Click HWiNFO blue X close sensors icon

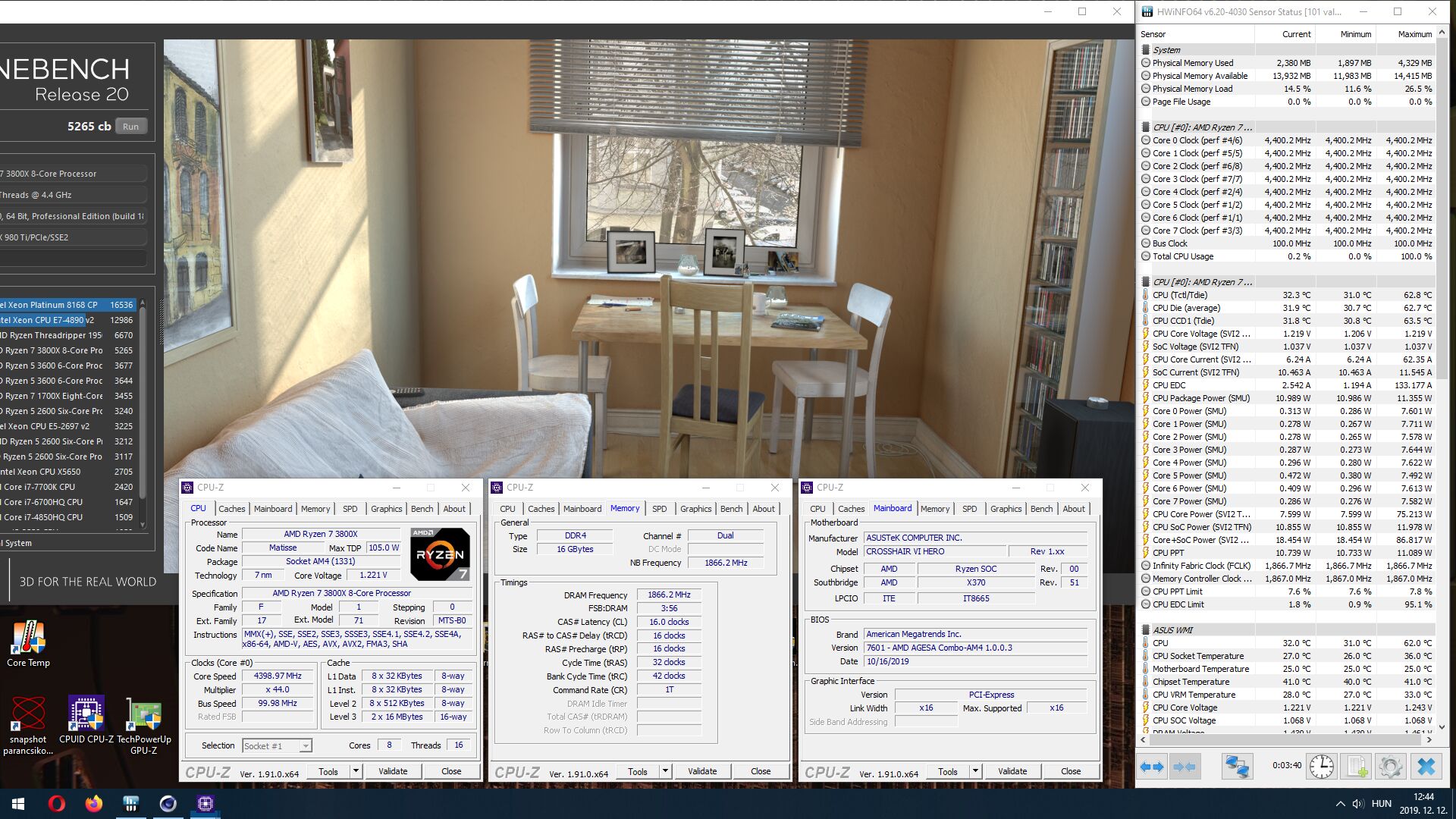(1426, 767)
